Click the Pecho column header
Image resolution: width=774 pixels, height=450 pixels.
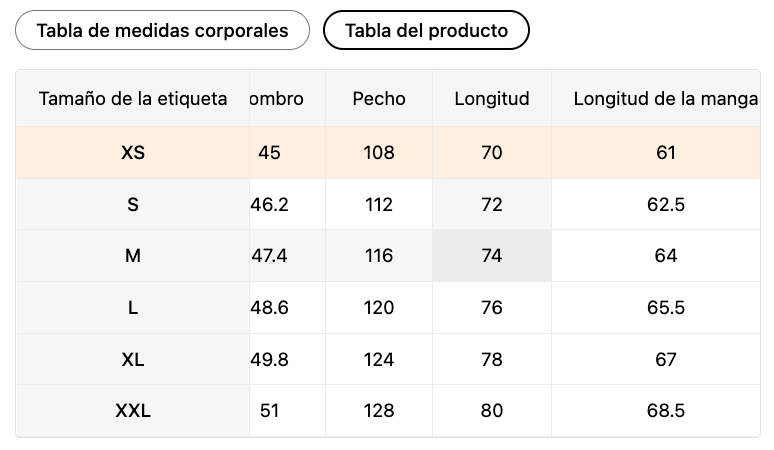pos(379,99)
